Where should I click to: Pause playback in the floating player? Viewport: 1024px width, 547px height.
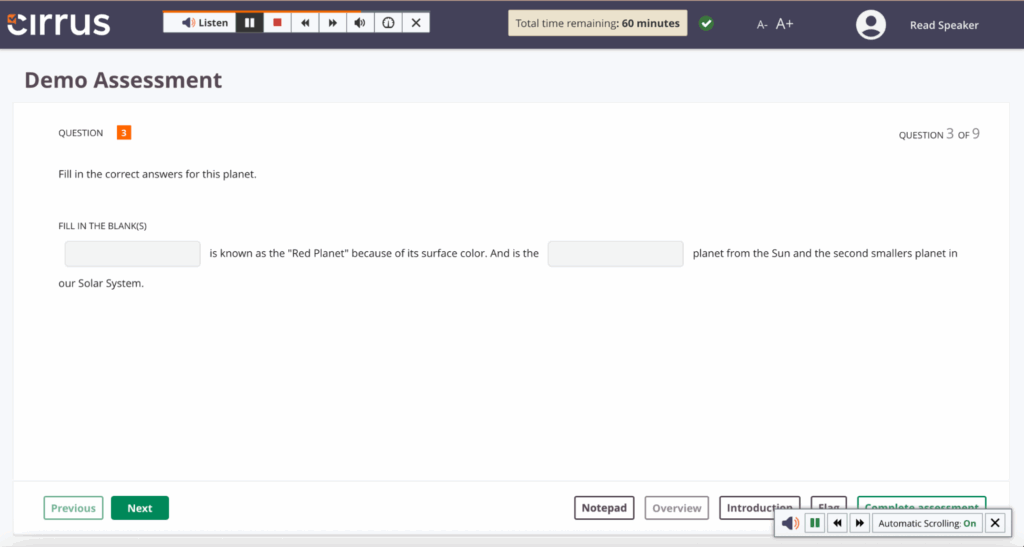815,523
